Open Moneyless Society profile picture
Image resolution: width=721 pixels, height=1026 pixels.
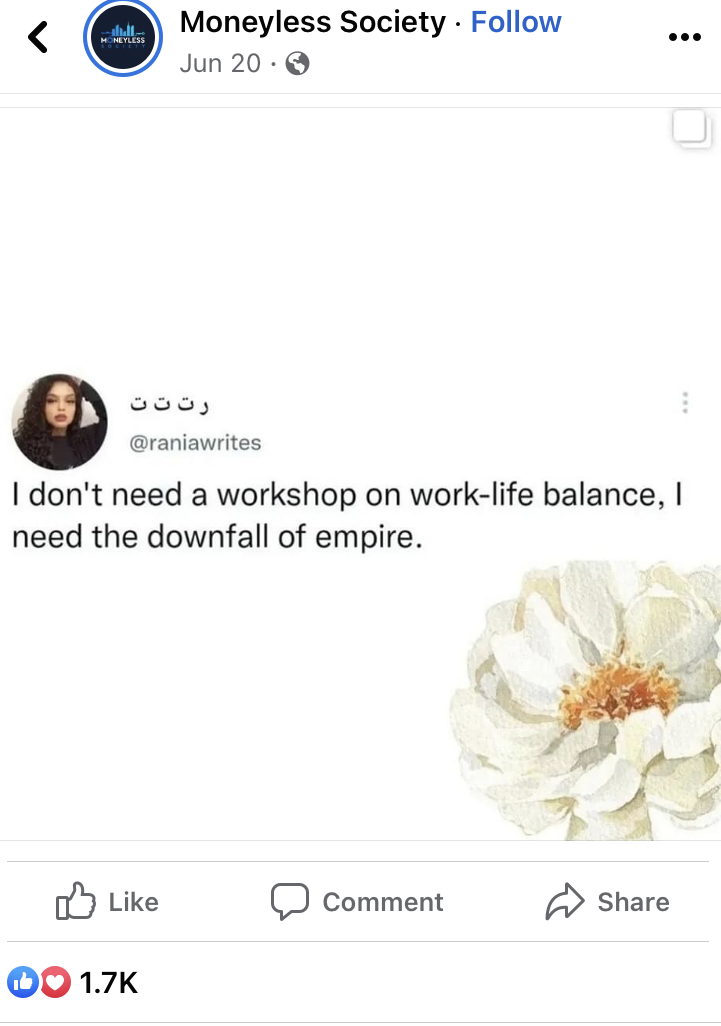coord(122,38)
